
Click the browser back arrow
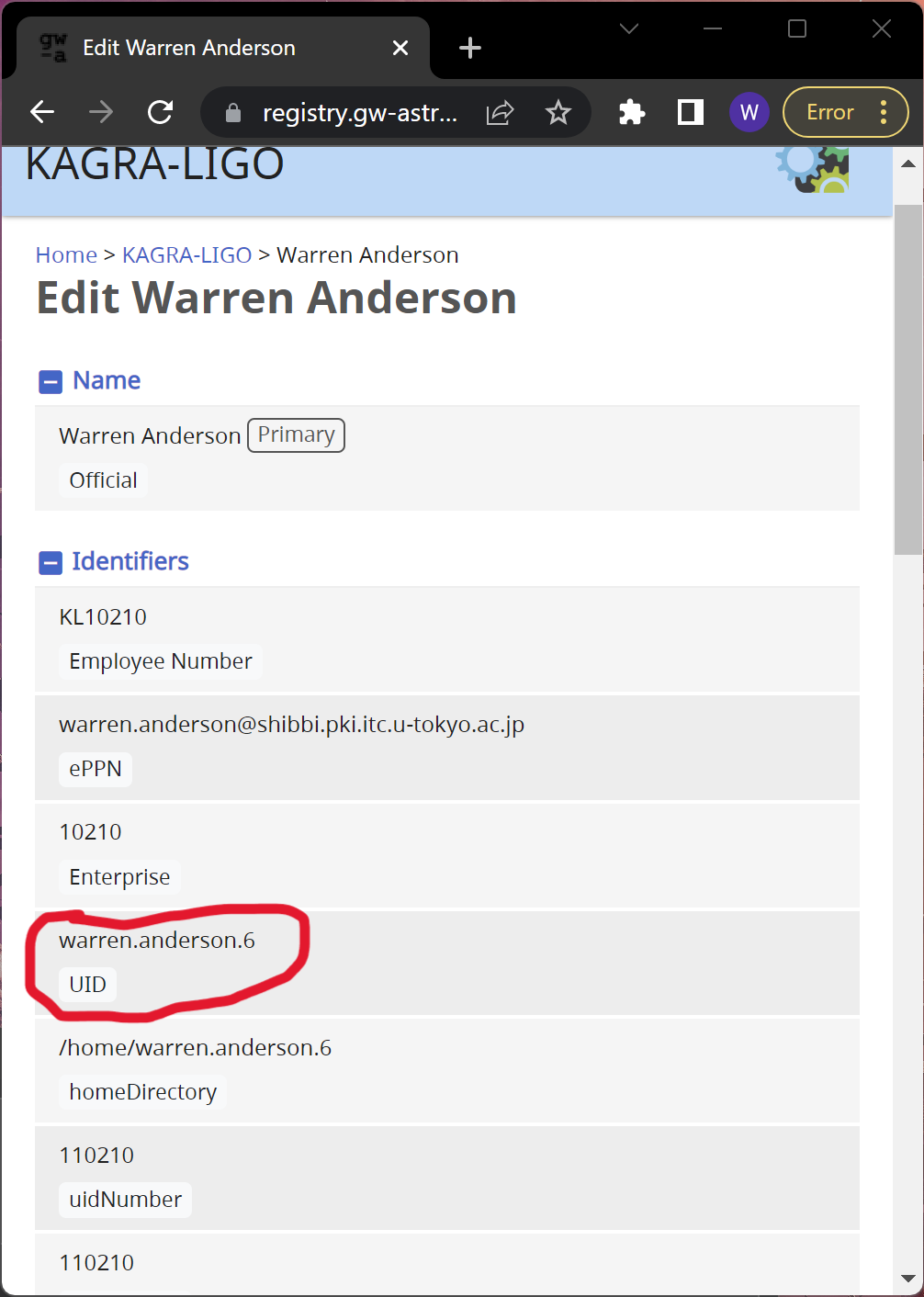43,112
